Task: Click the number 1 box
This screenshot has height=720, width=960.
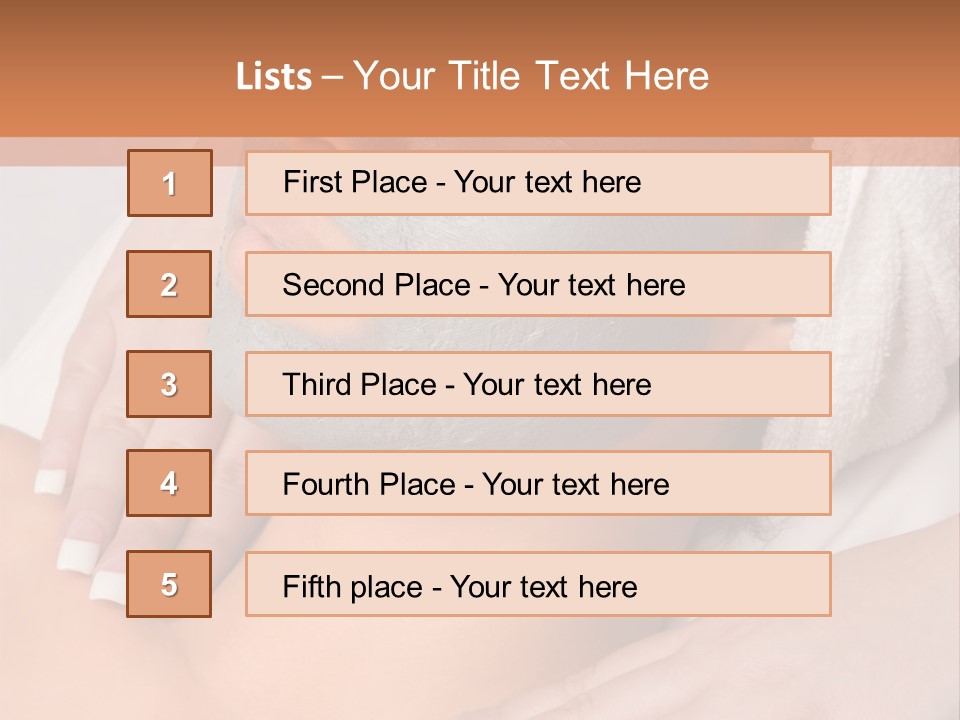Action: pyautogui.click(x=170, y=183)
